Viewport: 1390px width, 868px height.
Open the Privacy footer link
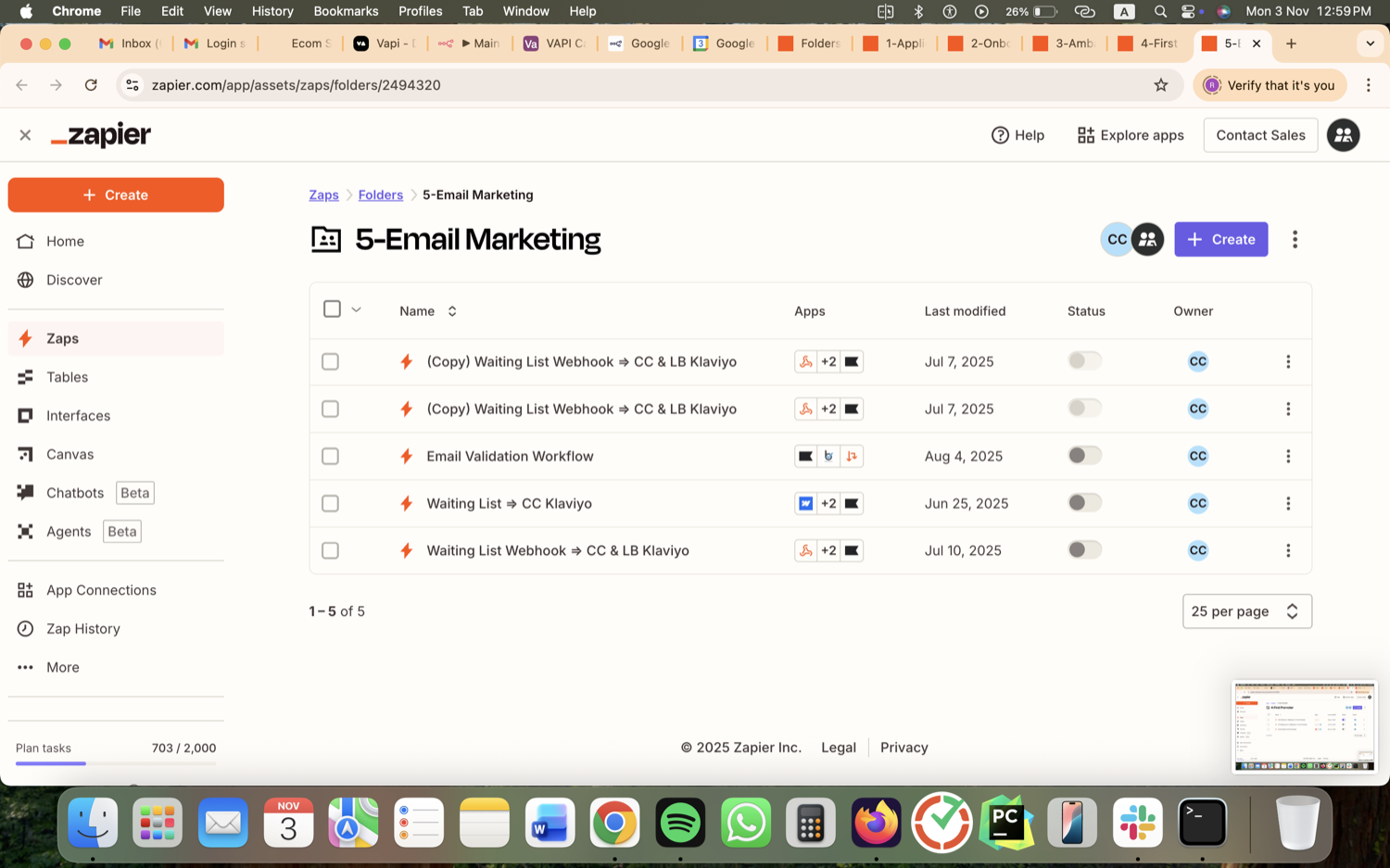(x=903, y=748)
